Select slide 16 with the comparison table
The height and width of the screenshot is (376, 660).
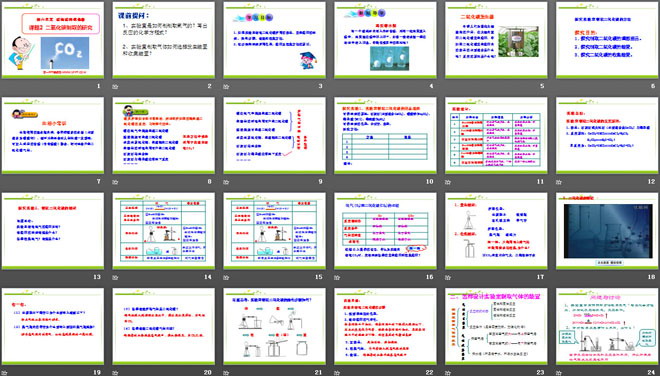pyautogui.click(x=385, y=231)
